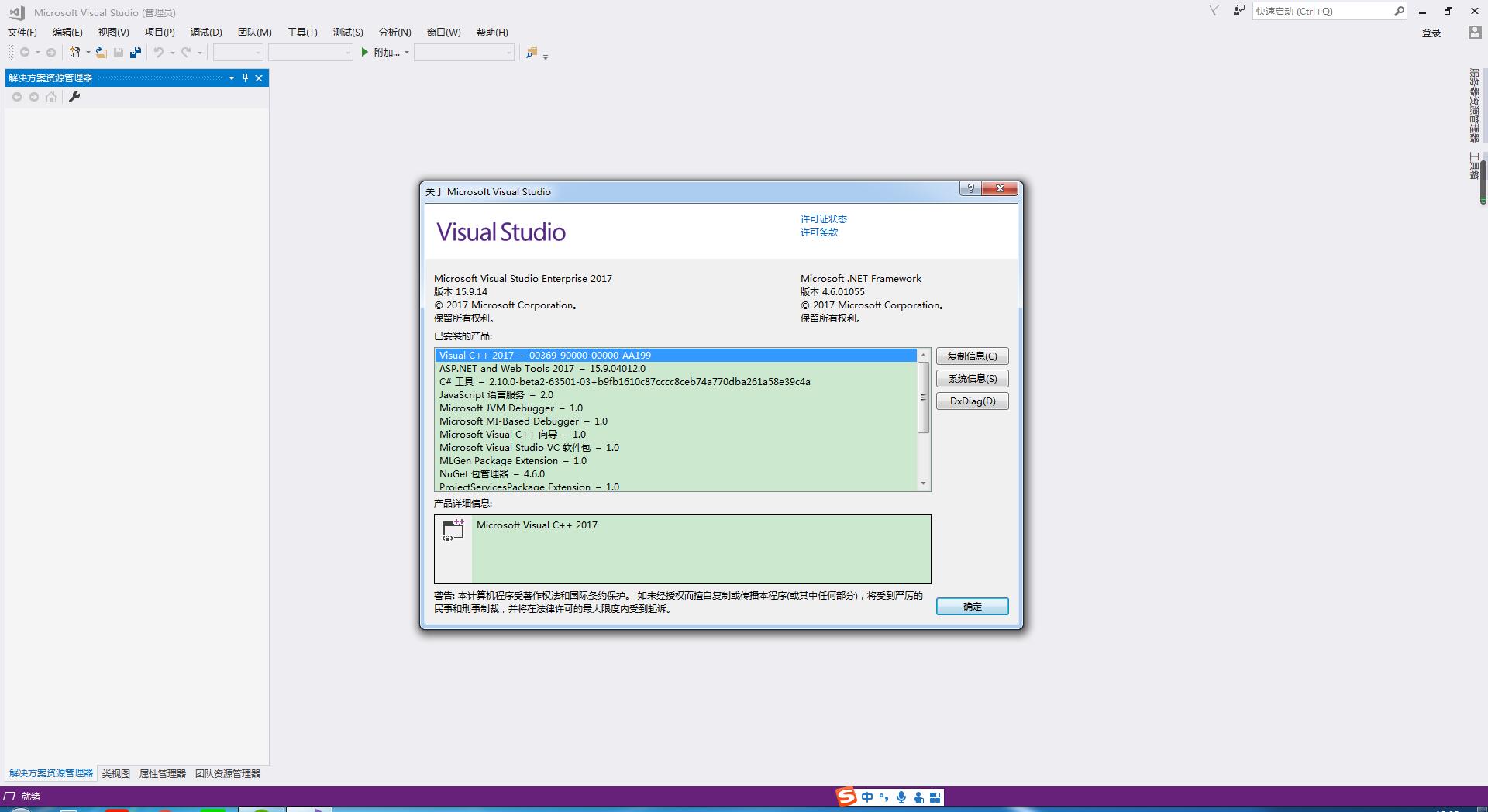
Task: Click the 复制信息(C) button
Action: [972, 356]
